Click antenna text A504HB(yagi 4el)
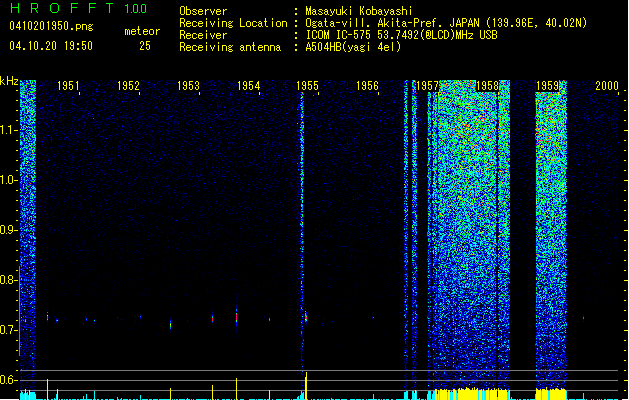The image size is (629, 400). coord(353,47)
